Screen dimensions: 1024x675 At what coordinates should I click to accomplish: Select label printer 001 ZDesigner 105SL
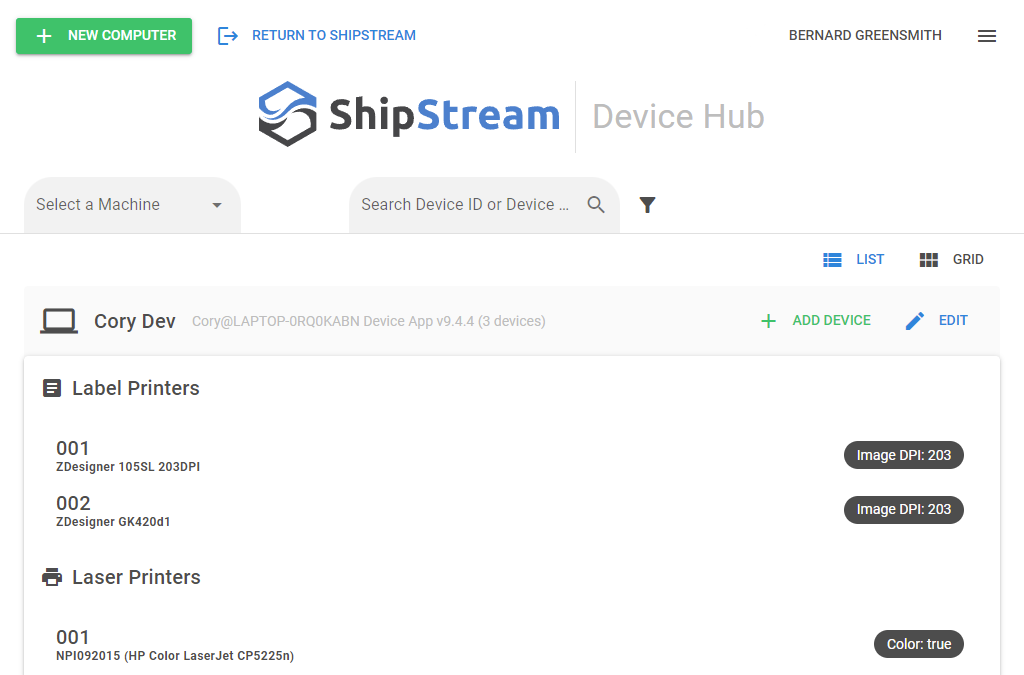[130, 456]
